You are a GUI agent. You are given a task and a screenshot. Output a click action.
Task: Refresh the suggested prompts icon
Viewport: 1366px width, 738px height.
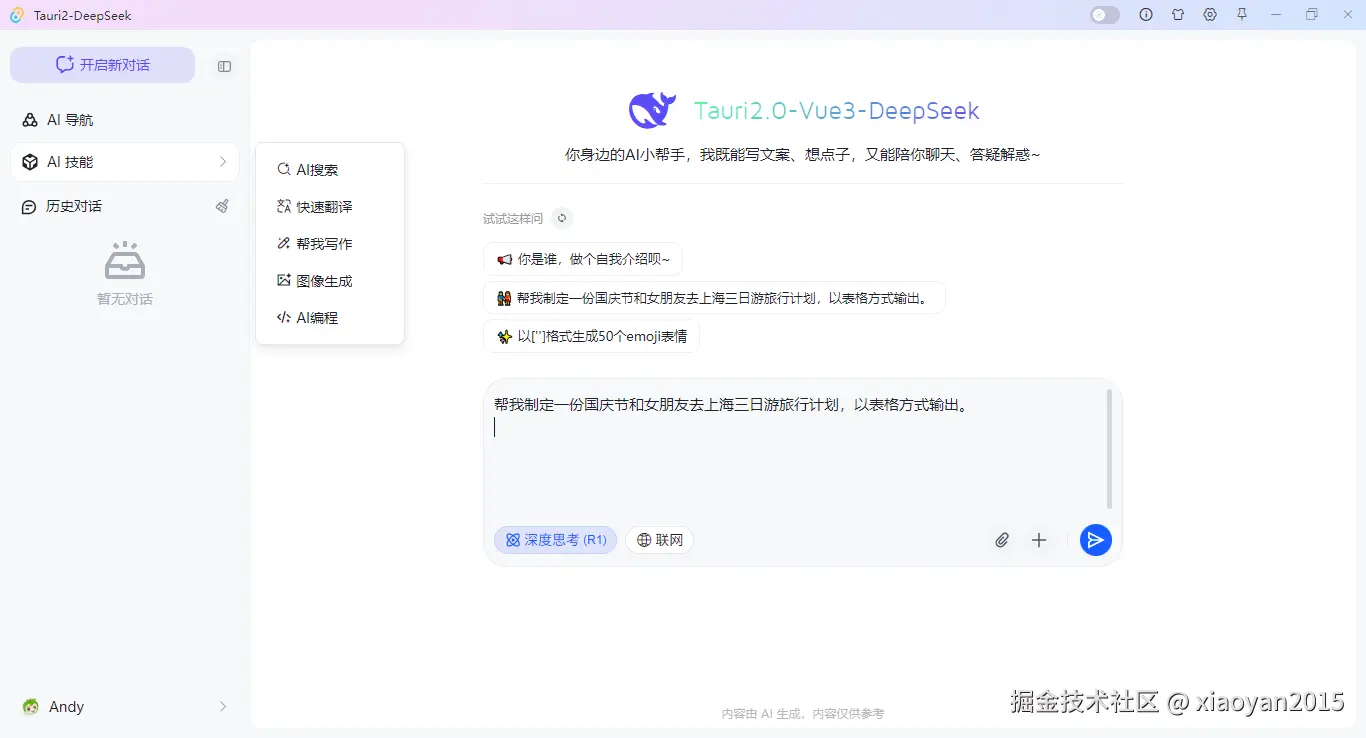pos(561,218)
